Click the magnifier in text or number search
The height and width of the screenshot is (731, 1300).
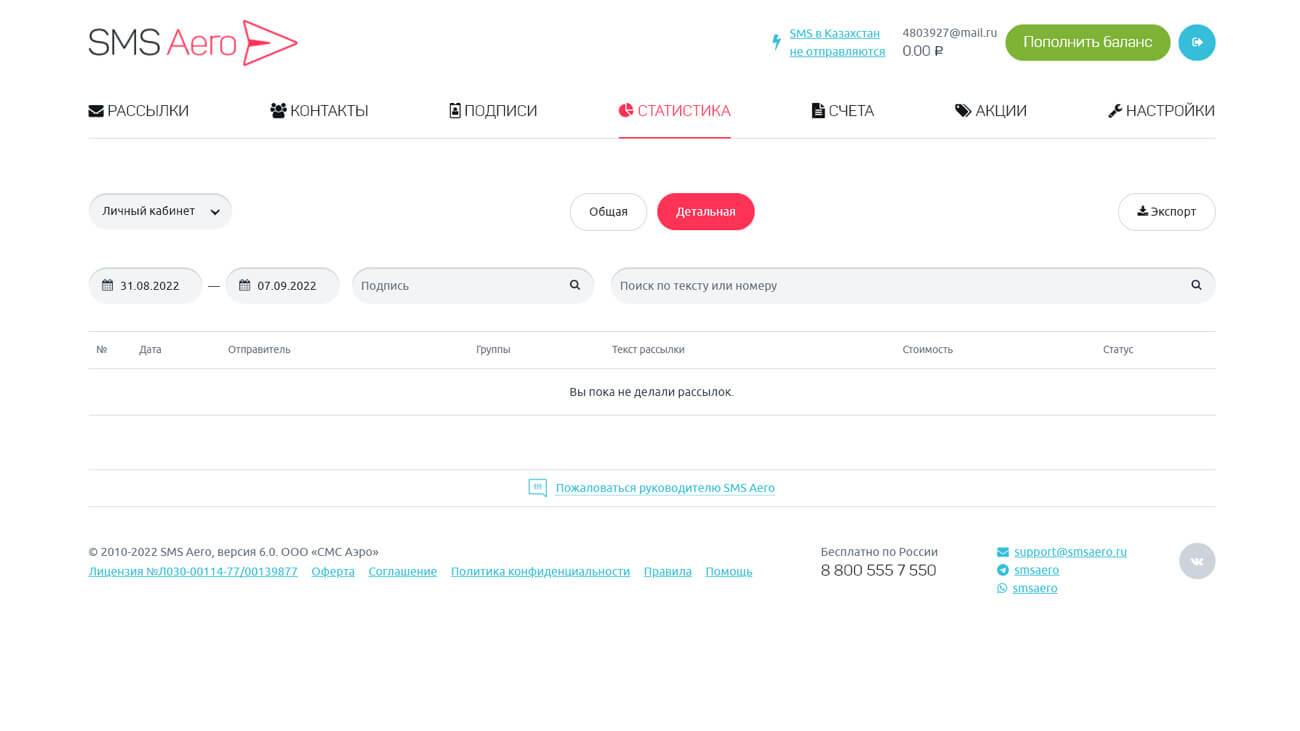click(1196, 285)
